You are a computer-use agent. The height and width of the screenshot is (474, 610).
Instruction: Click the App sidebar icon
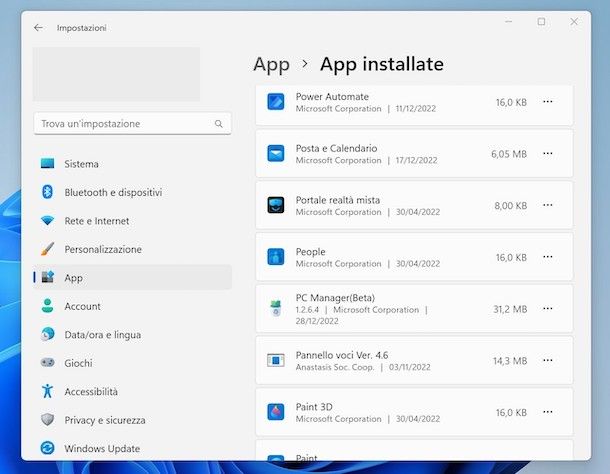point(47,277)
